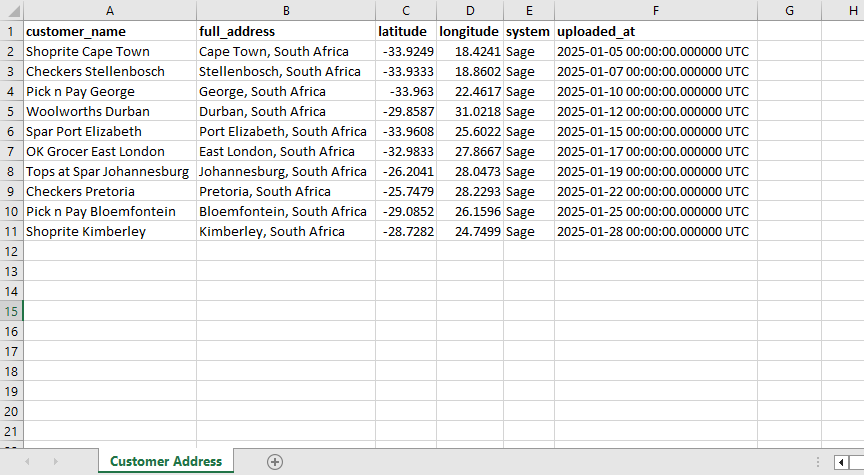Select the Spar Port Elizabeth cell
Screen dimensions: 864x475
110,131
